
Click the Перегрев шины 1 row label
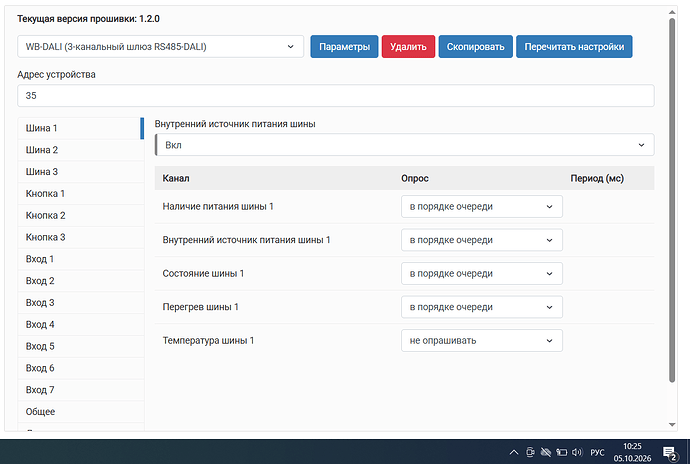[200, 307]
